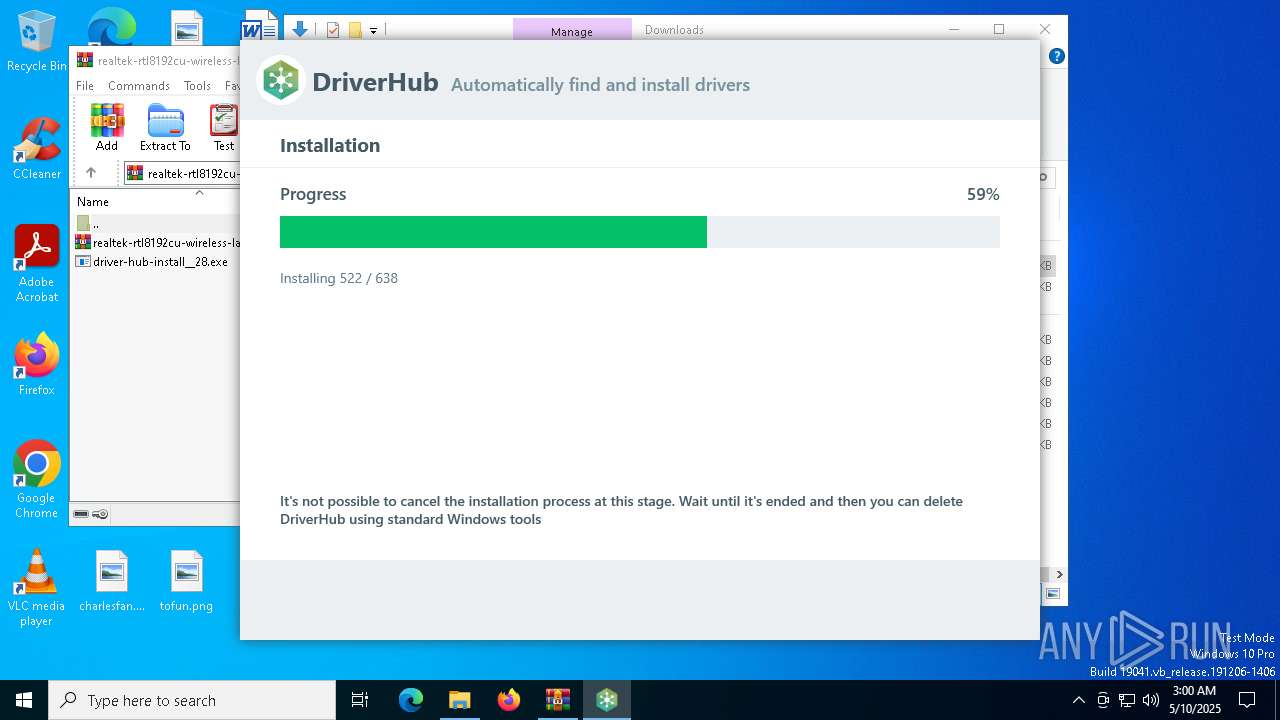The width and height of the screenshot is (1280, 720).
Task: Switch to DriverHub from the taskbar
Action: 607,700
